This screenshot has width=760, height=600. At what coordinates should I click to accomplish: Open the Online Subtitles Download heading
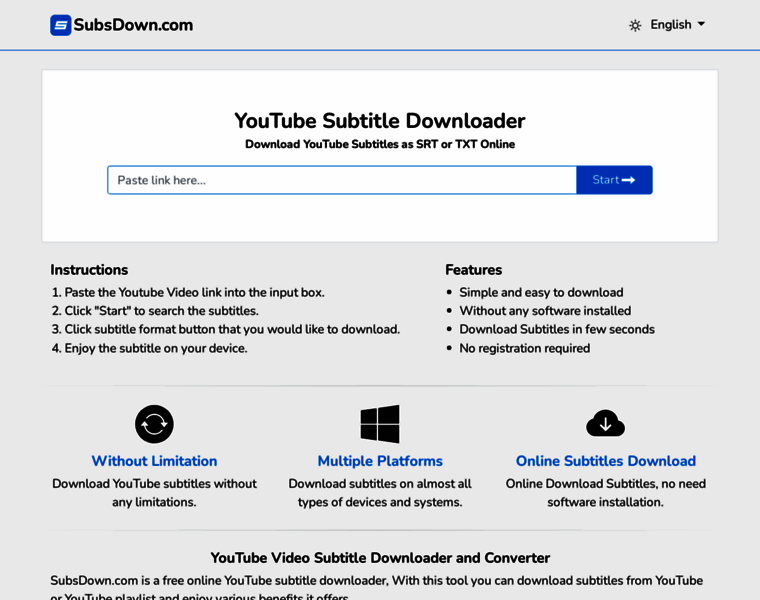(605, 461)
